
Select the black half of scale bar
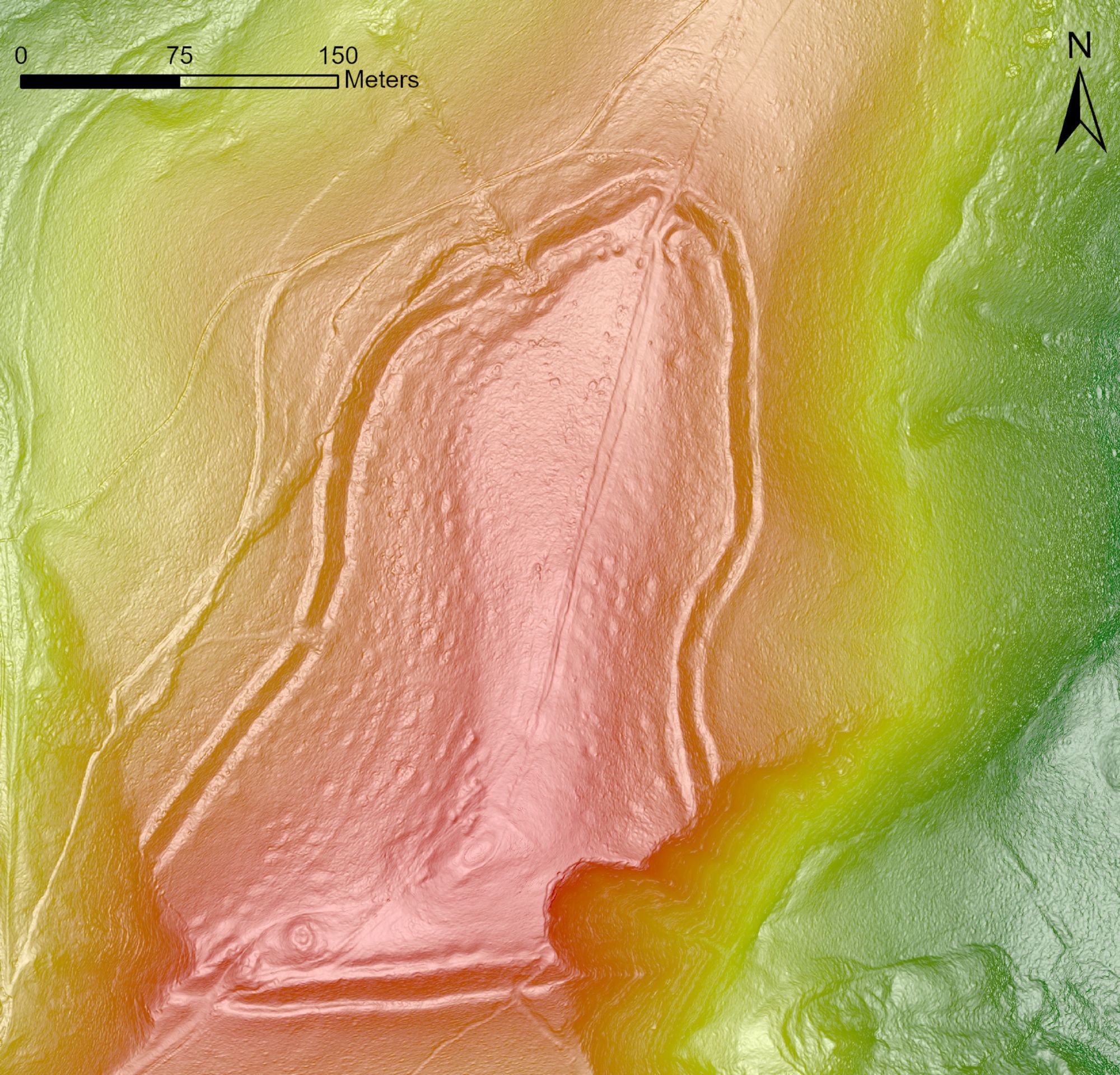(x=100, y=82)
